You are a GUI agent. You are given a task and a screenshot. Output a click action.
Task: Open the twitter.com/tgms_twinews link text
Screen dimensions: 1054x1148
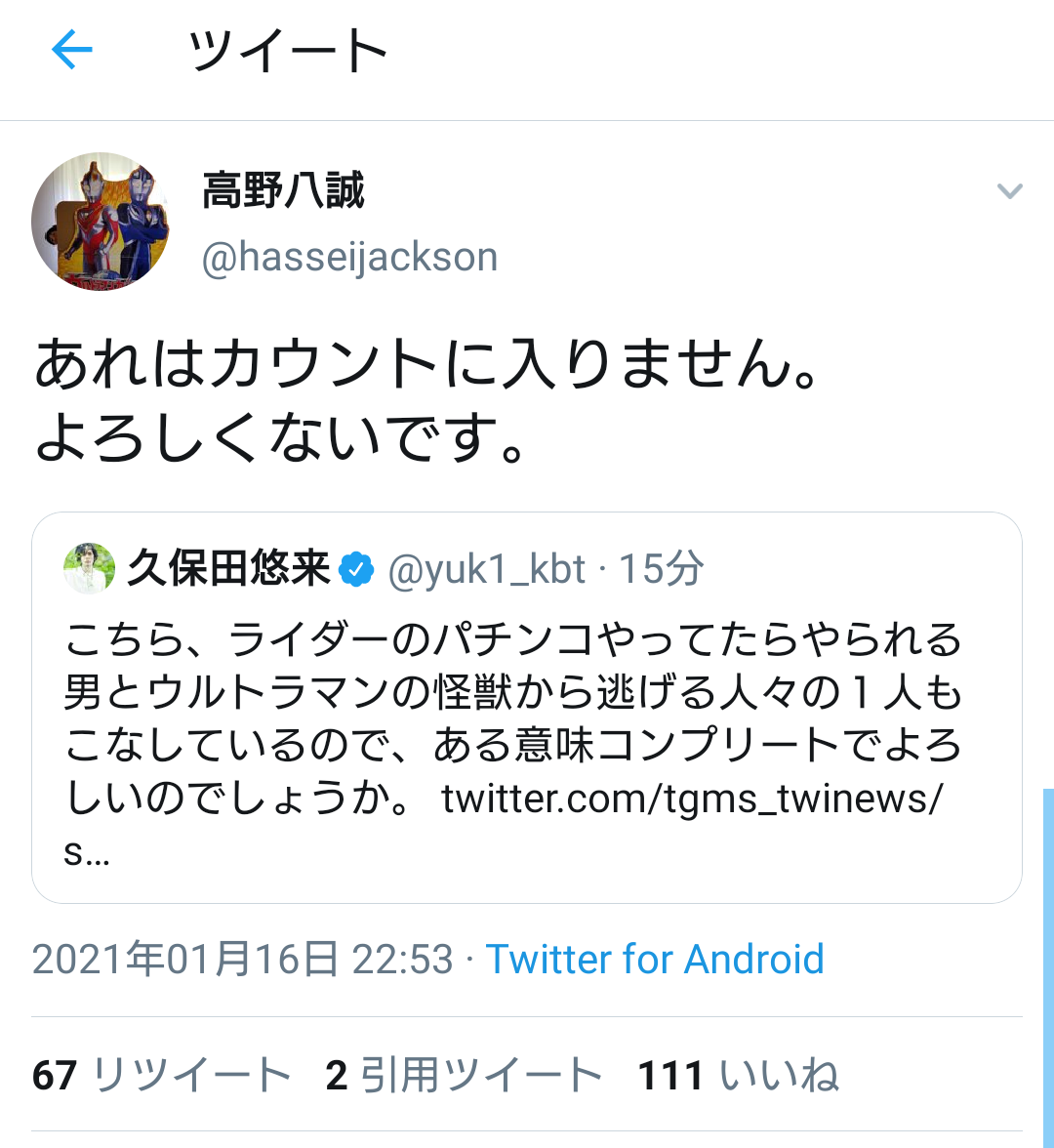692,799
